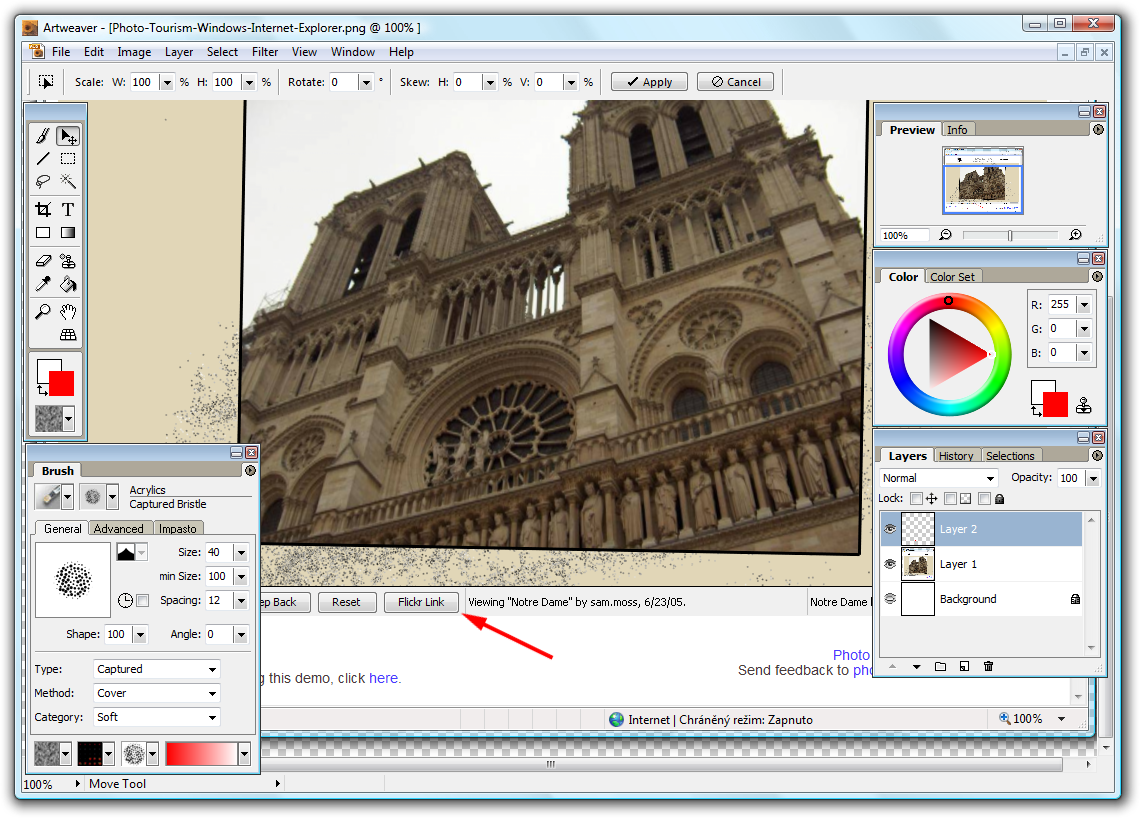Screen dimensions: 1140x818
Task: Click the transform icon in options bar
Action: tap(46, 82)
